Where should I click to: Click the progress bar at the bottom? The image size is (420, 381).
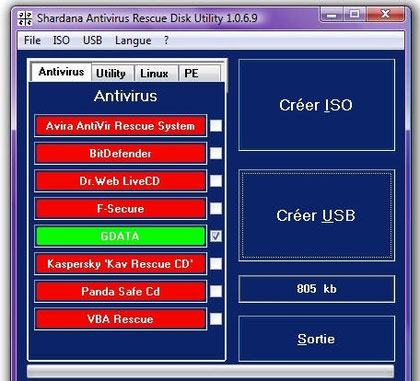click(x=210, y=371)
